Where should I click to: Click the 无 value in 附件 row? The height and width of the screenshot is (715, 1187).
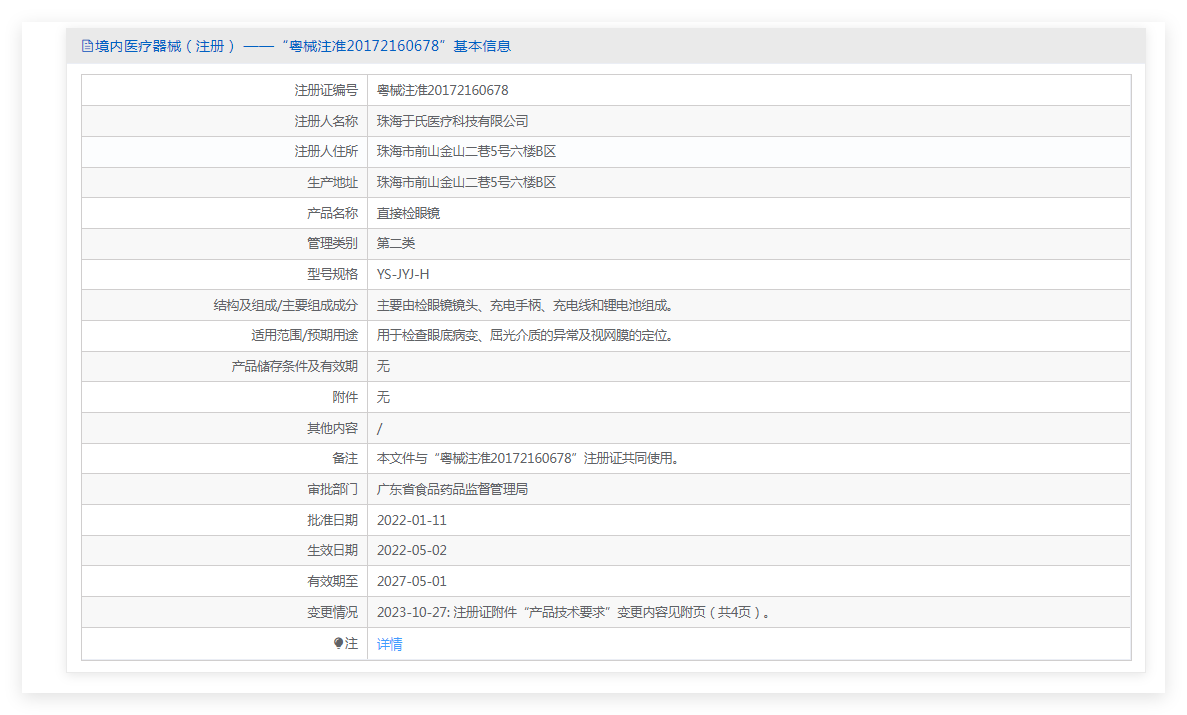click(384, 397)
